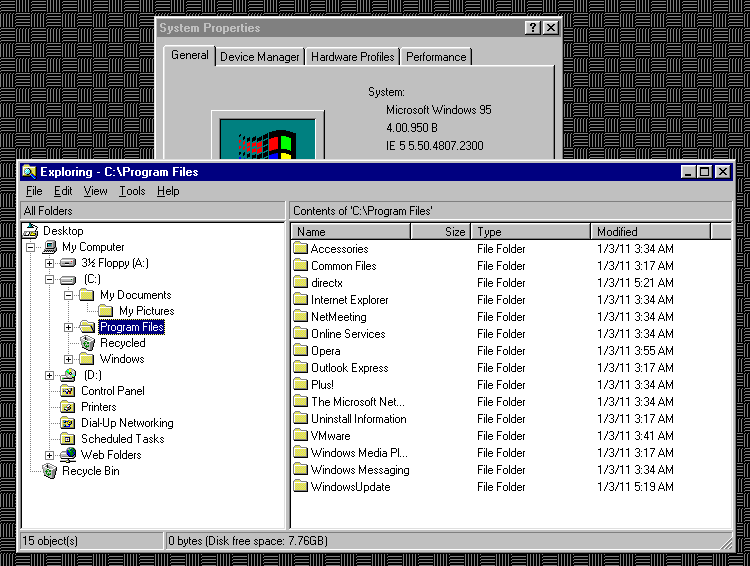
Task: Open the File menu
Action: click(x=34, y=191)
